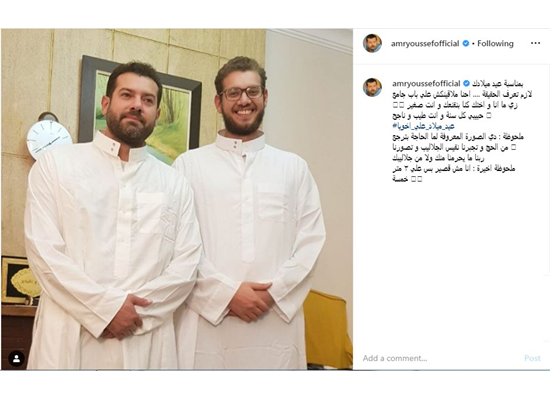Click the first line of Arabic caption
The image size is (550, 400).
tap(497, 84)
